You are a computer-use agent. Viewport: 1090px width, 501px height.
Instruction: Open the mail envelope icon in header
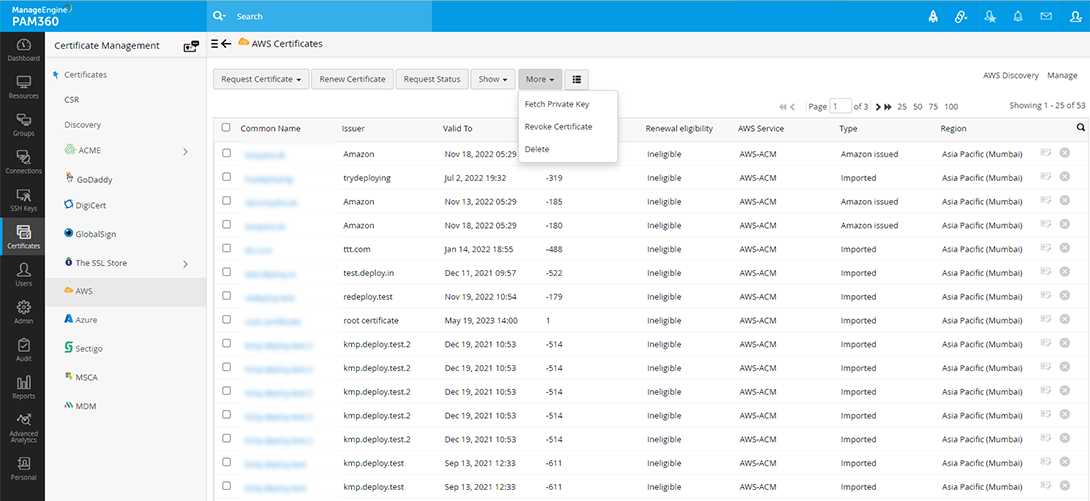1046,17
